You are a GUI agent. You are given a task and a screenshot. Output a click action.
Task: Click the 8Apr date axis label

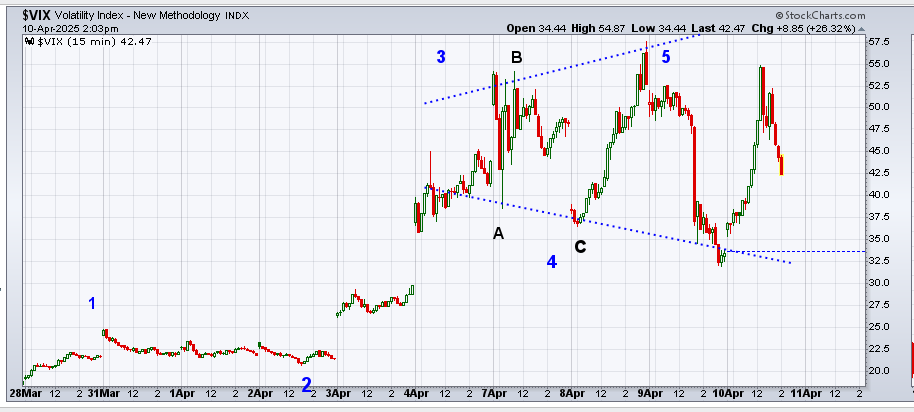click(x=572, y=394)
